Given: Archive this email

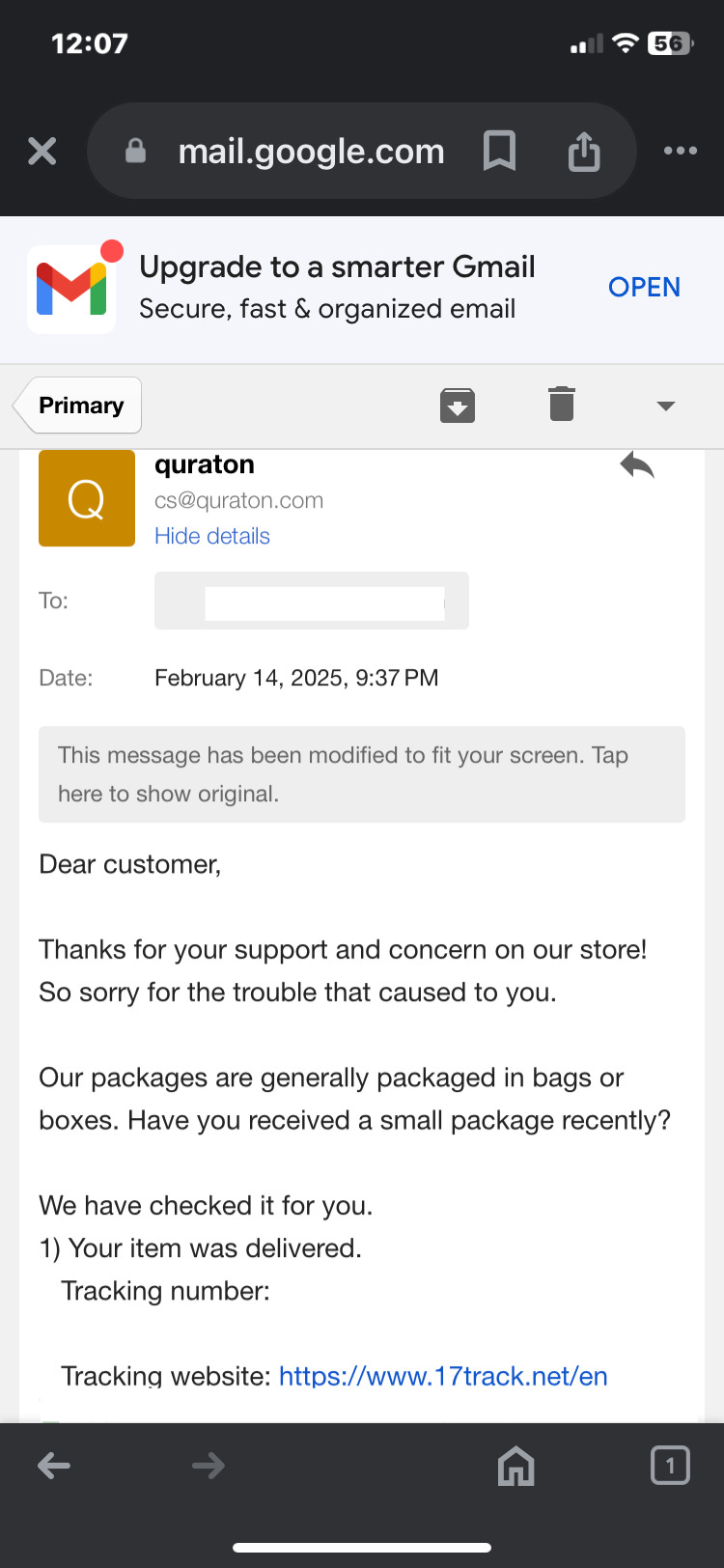Looking at the screenshot, I should click(458, 405).
